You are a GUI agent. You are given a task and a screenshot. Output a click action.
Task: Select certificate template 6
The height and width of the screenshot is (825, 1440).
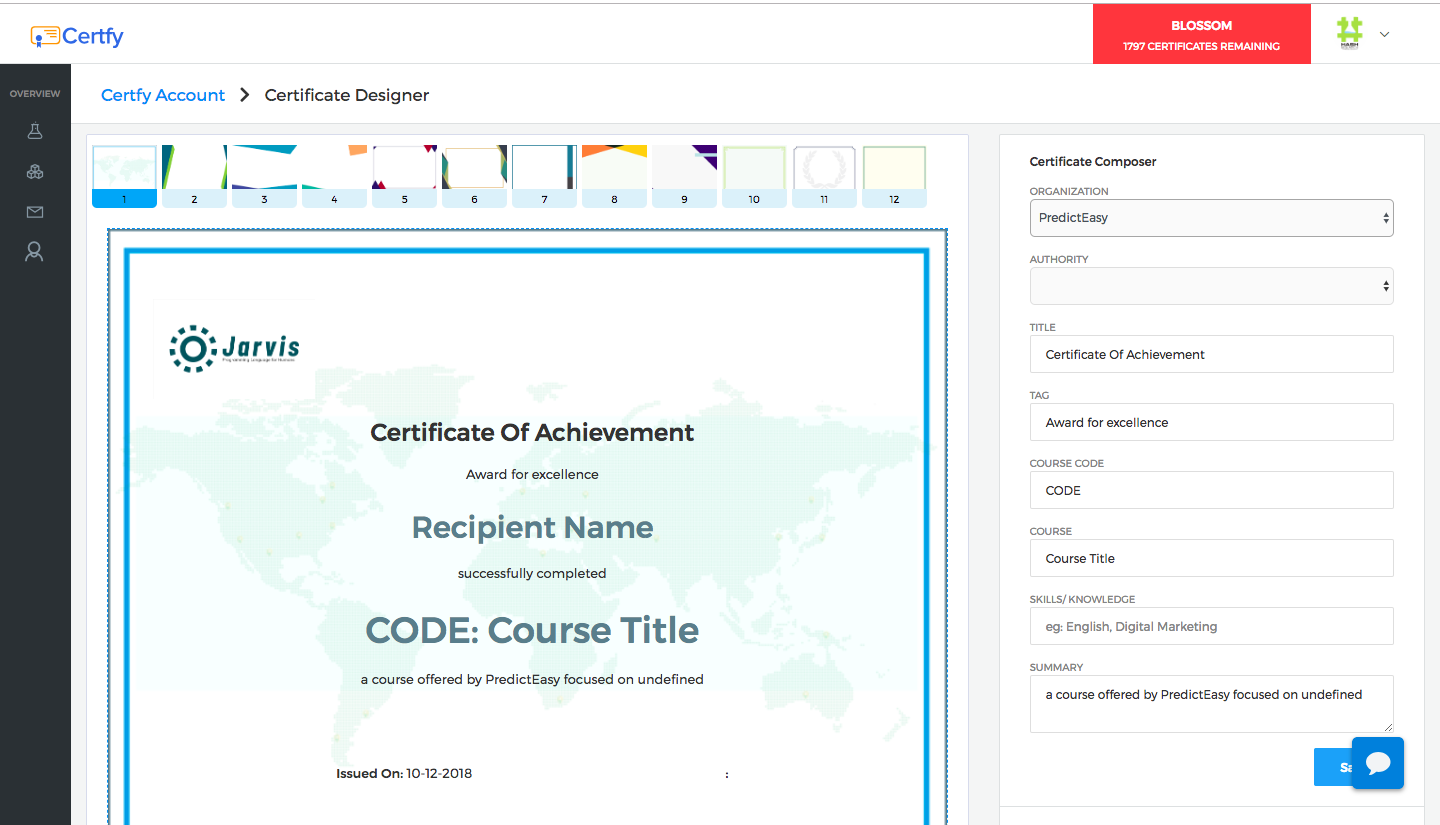(474, 177)
